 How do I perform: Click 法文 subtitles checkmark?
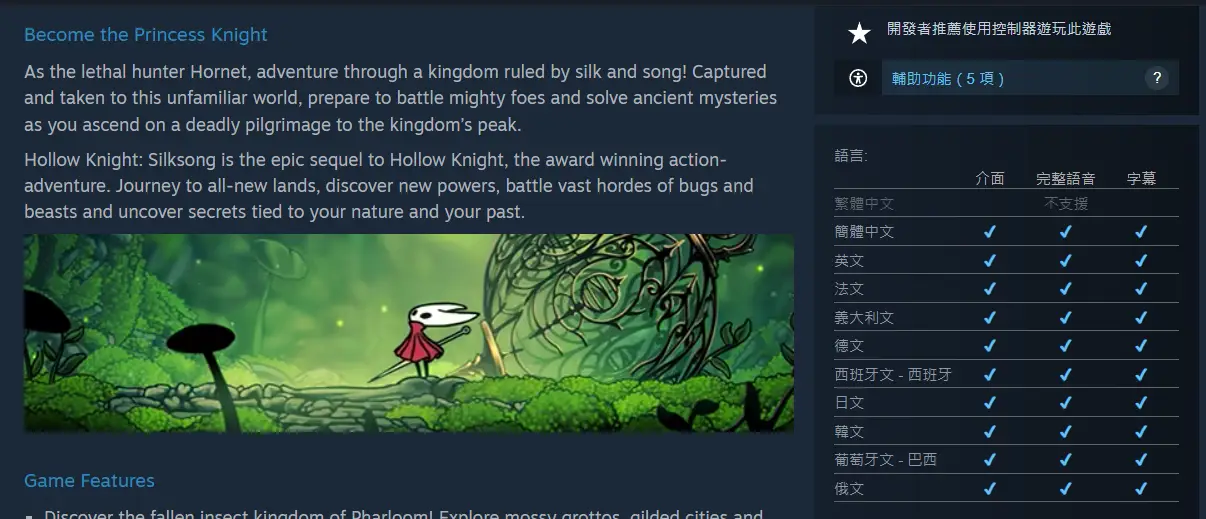tap(1141, 289)
